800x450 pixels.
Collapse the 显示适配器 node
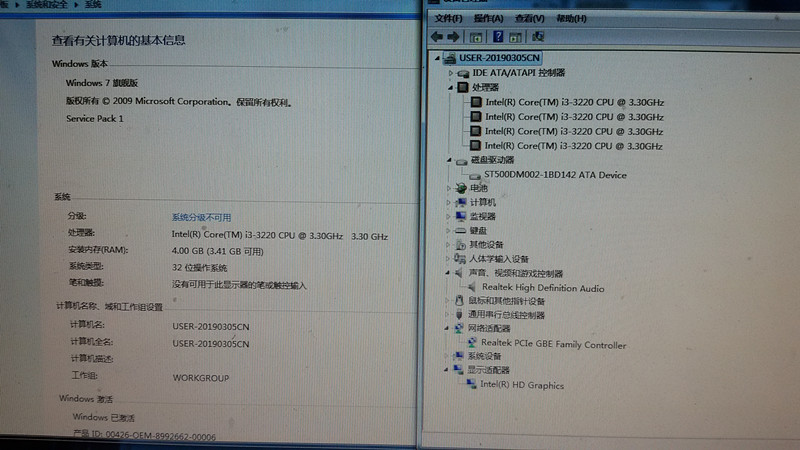[446, 370]
